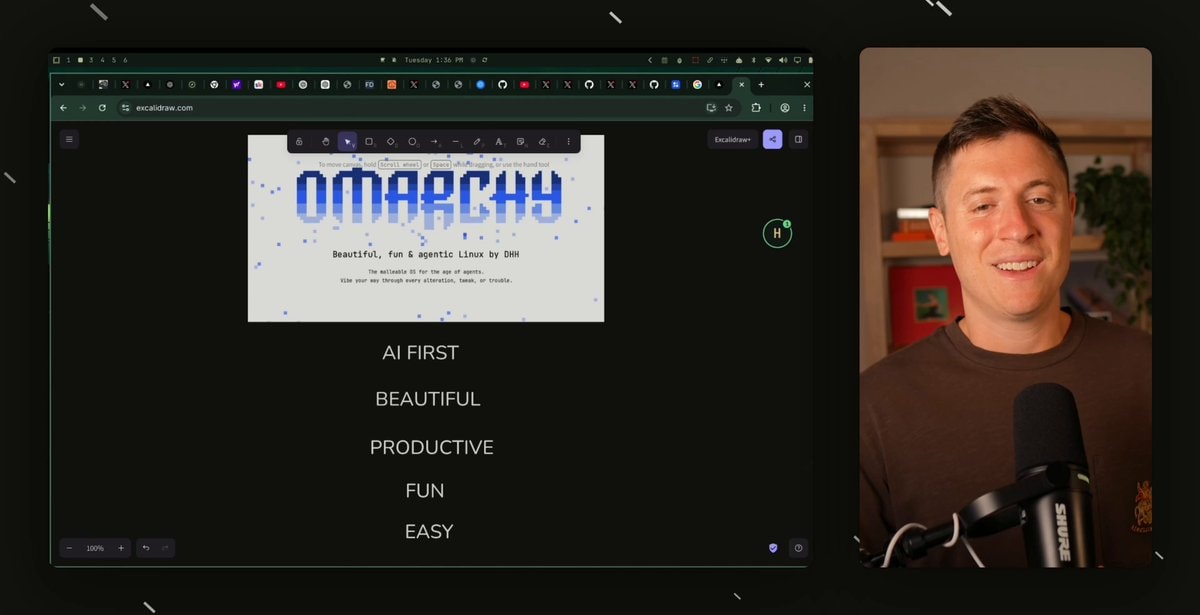Reload the excalidraw.com page
This screenshot has height=615, width=1200.
pyautogui.click(x=102, y=108)
